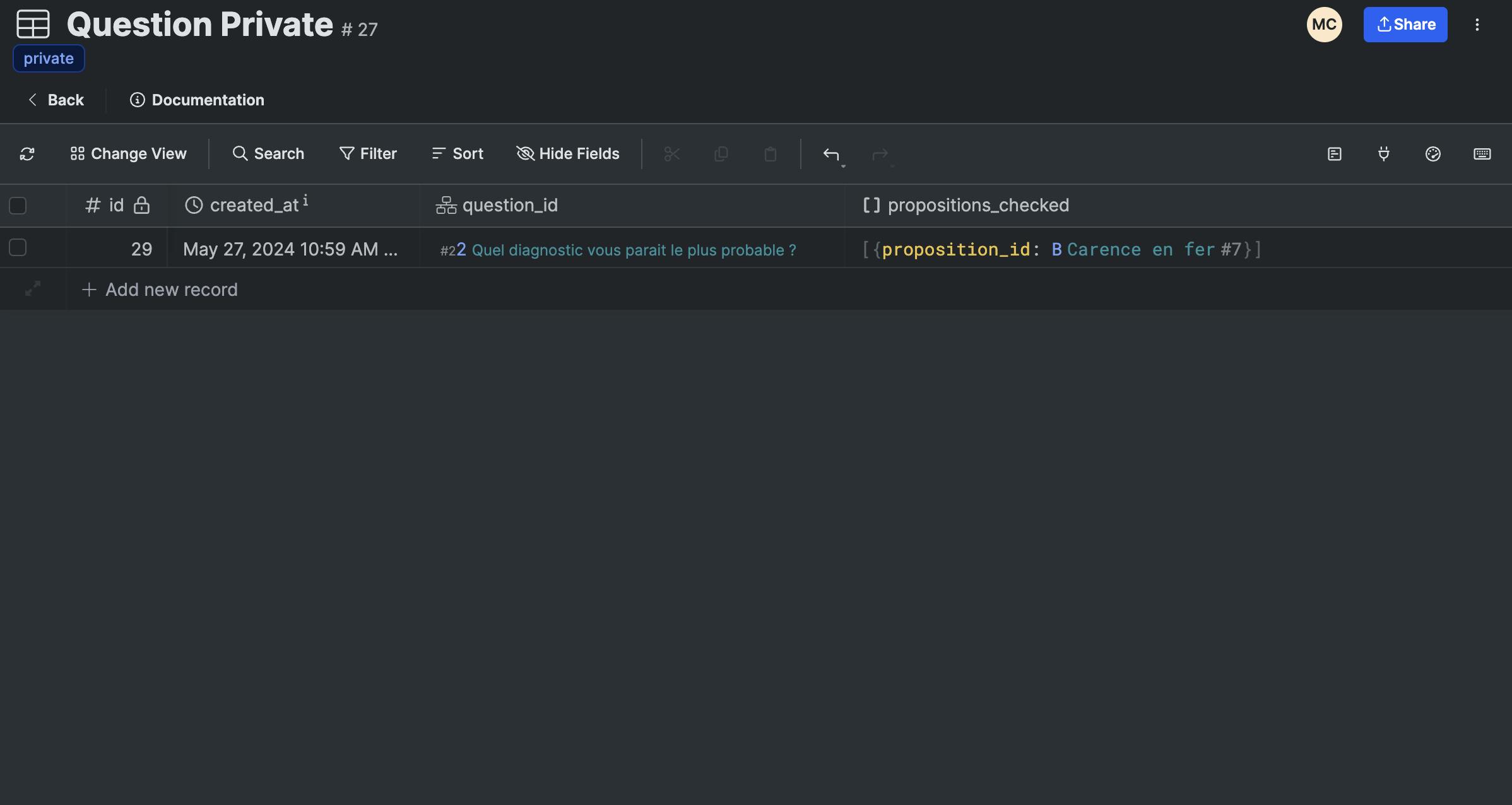Screen dimensions: 1512x805
Task: Click the created_at column header
Action: [293, 206]
